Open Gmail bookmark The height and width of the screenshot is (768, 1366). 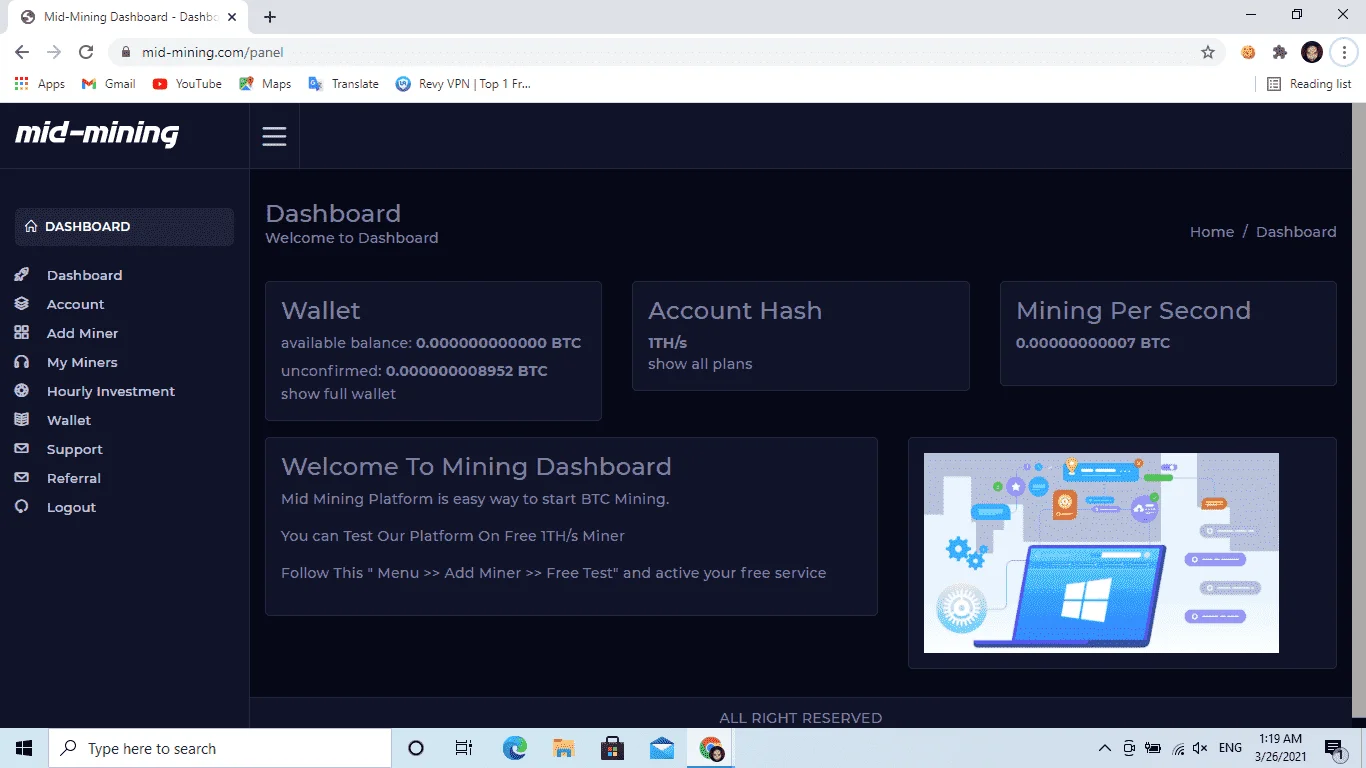[x=108, y=84]
